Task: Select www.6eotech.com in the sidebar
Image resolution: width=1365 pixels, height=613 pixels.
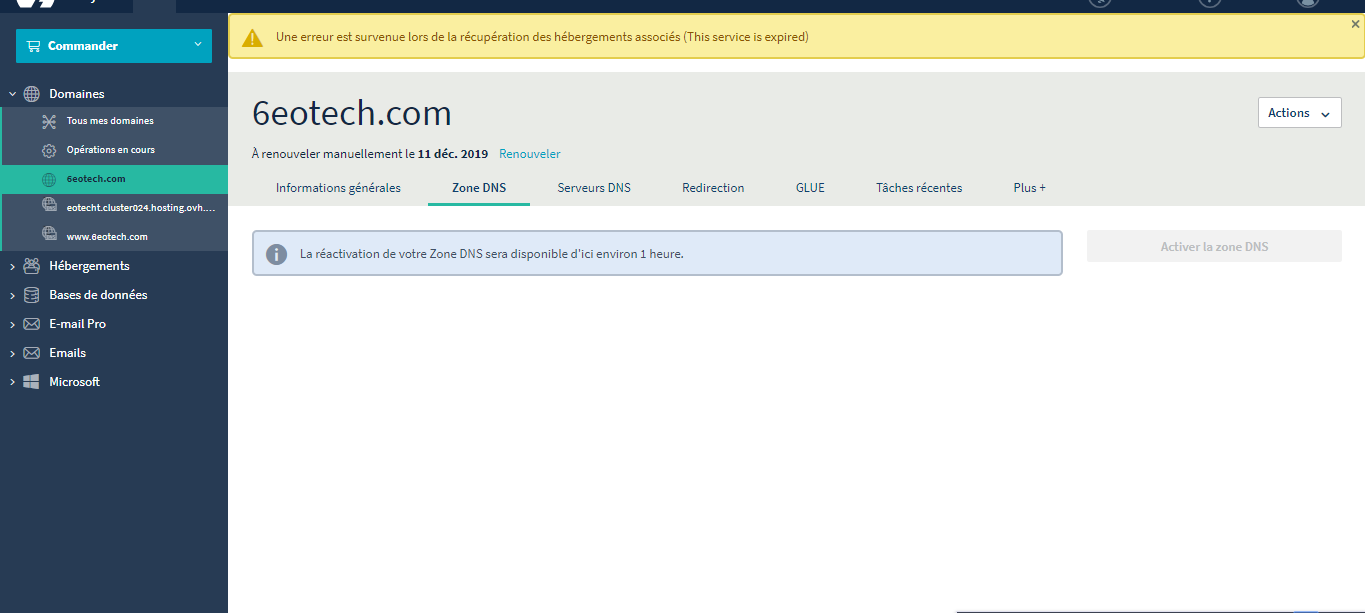Action: click(107, 237)
